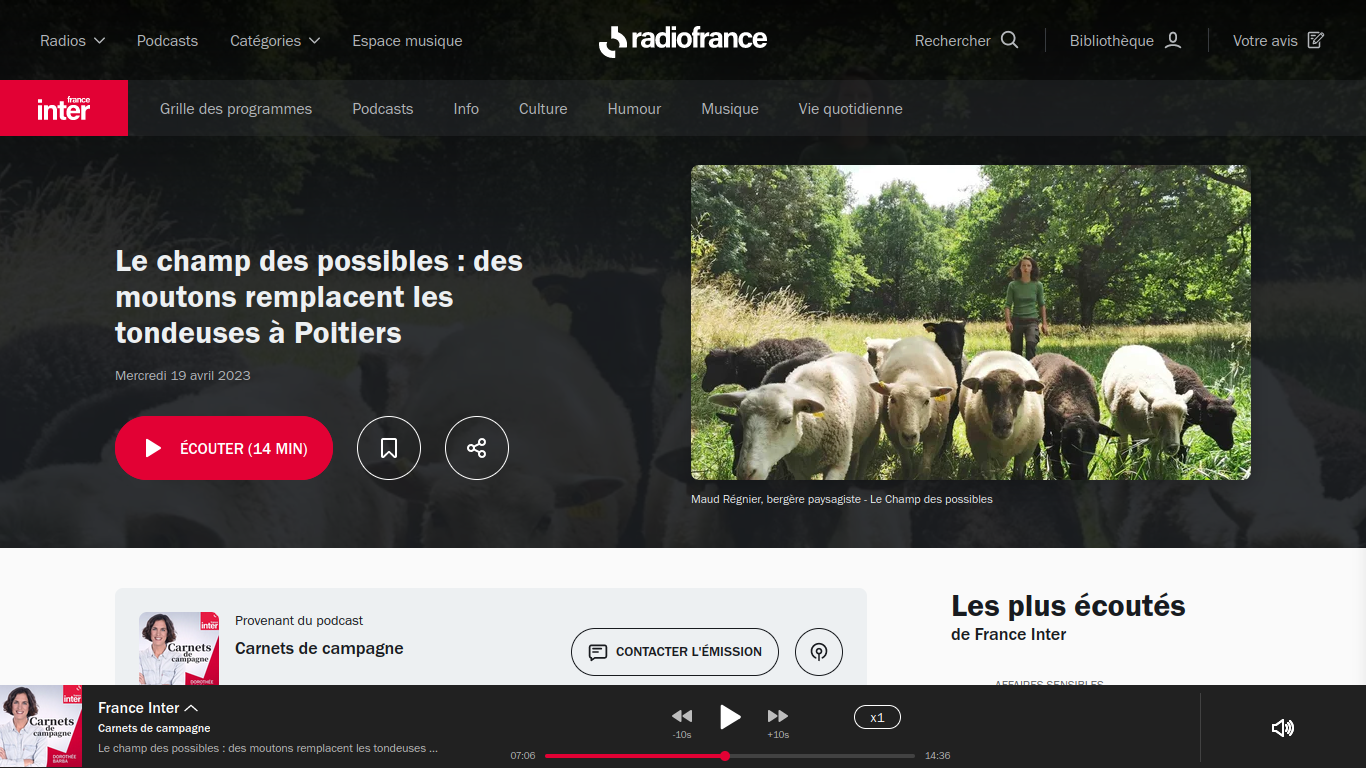
Task: Go to the Humour section
Action: 634,109
